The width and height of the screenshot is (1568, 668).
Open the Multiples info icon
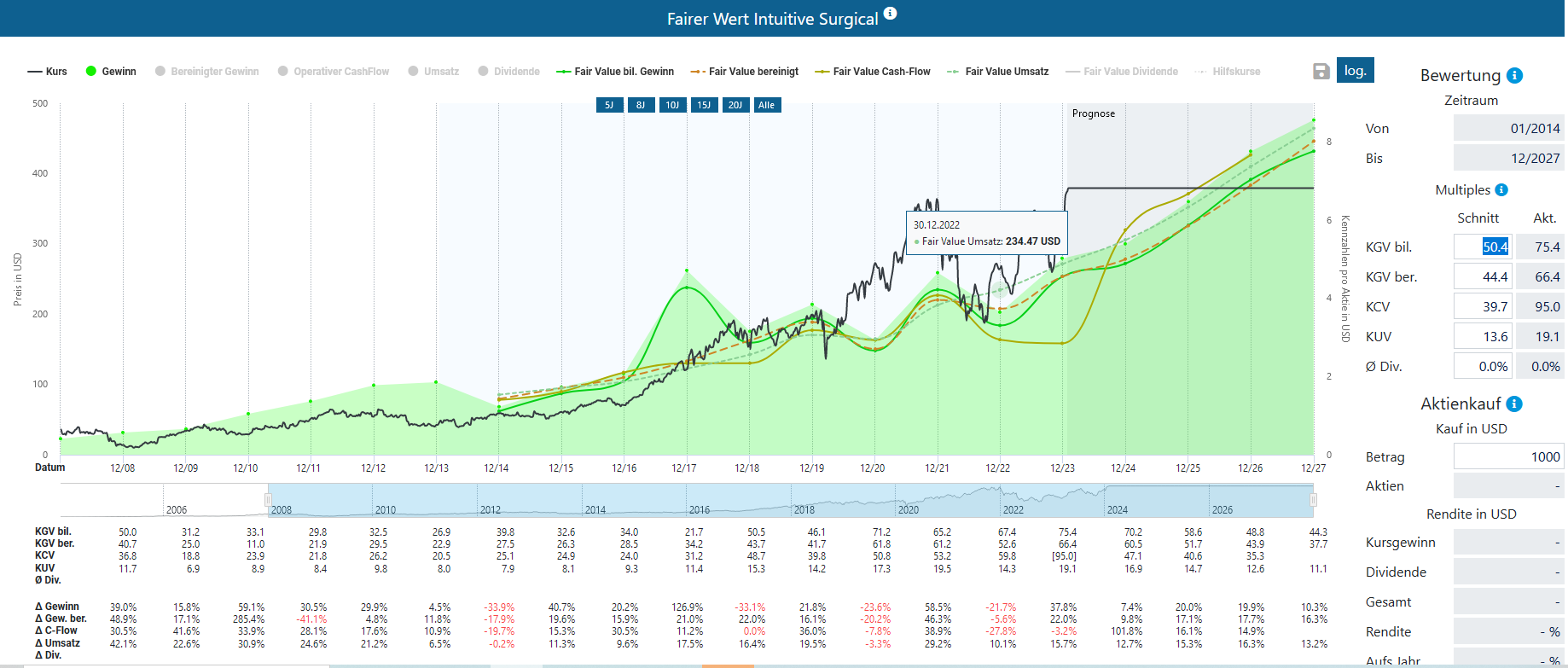[x=1501, y=189]
